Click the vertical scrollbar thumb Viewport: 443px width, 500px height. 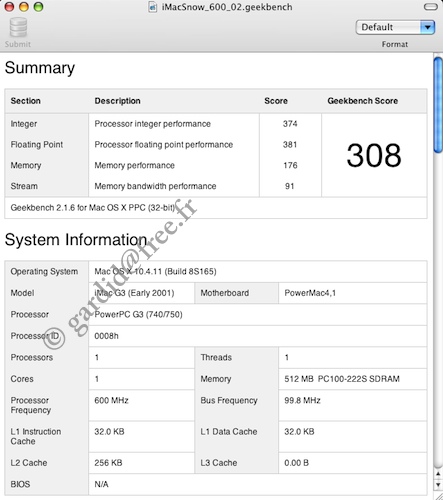pos(438,105)
